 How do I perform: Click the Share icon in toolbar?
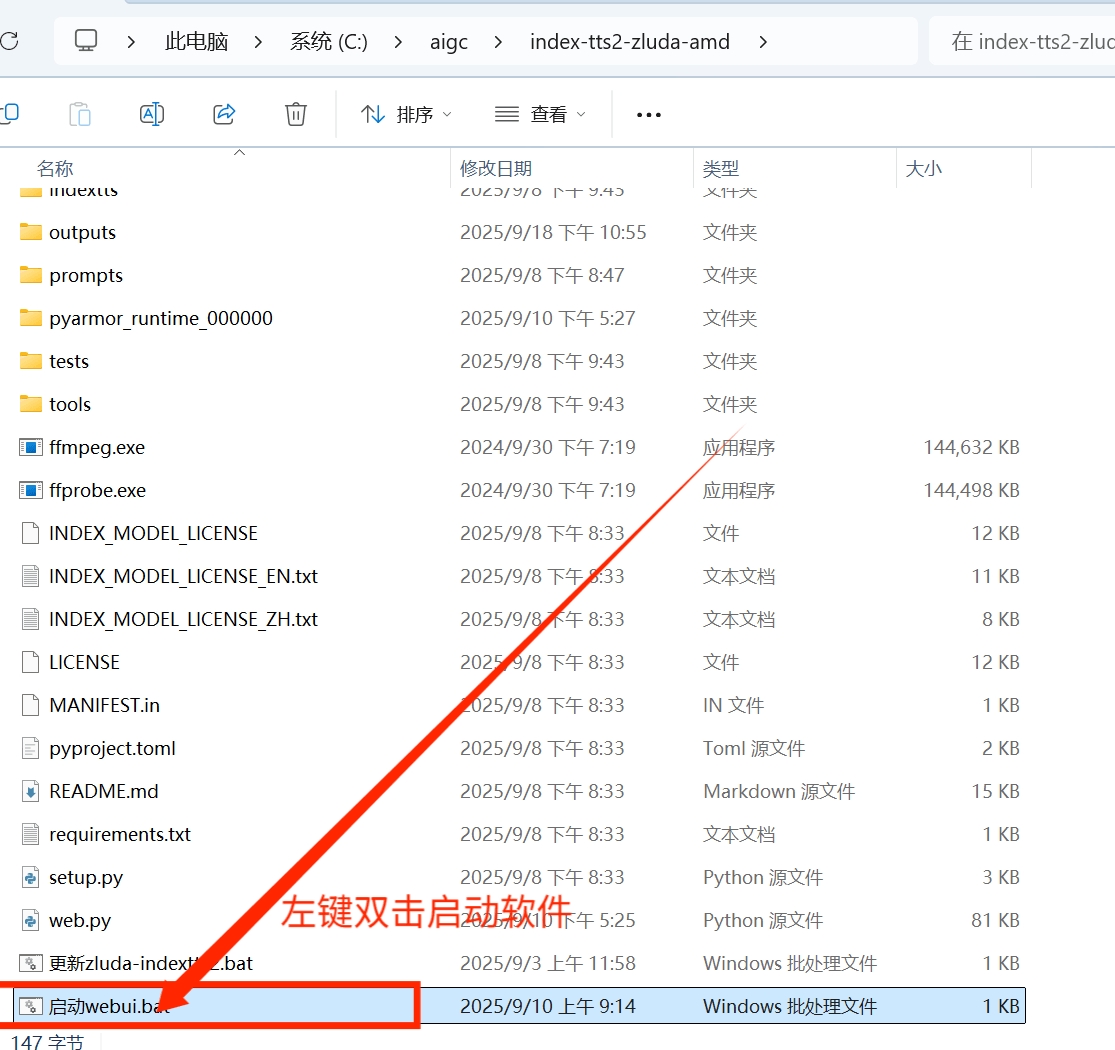tap(224, 114)
